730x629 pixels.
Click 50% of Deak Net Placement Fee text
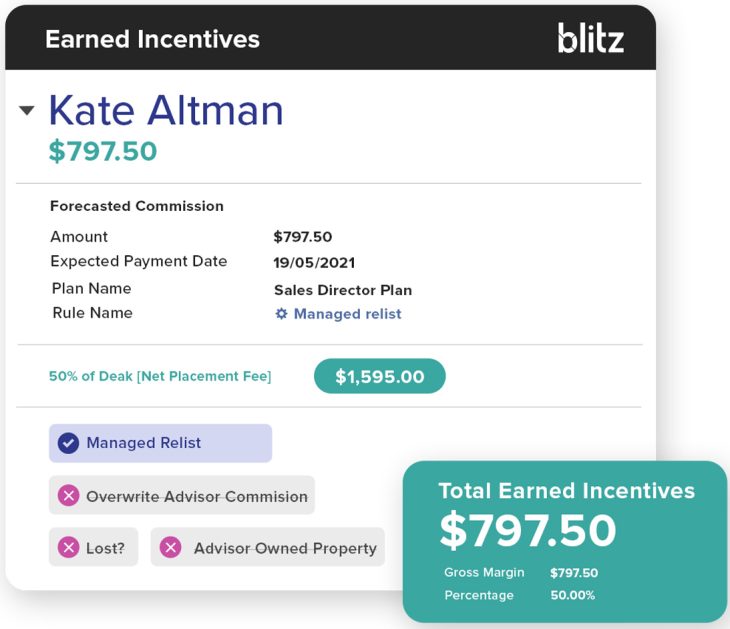point(160,377)
